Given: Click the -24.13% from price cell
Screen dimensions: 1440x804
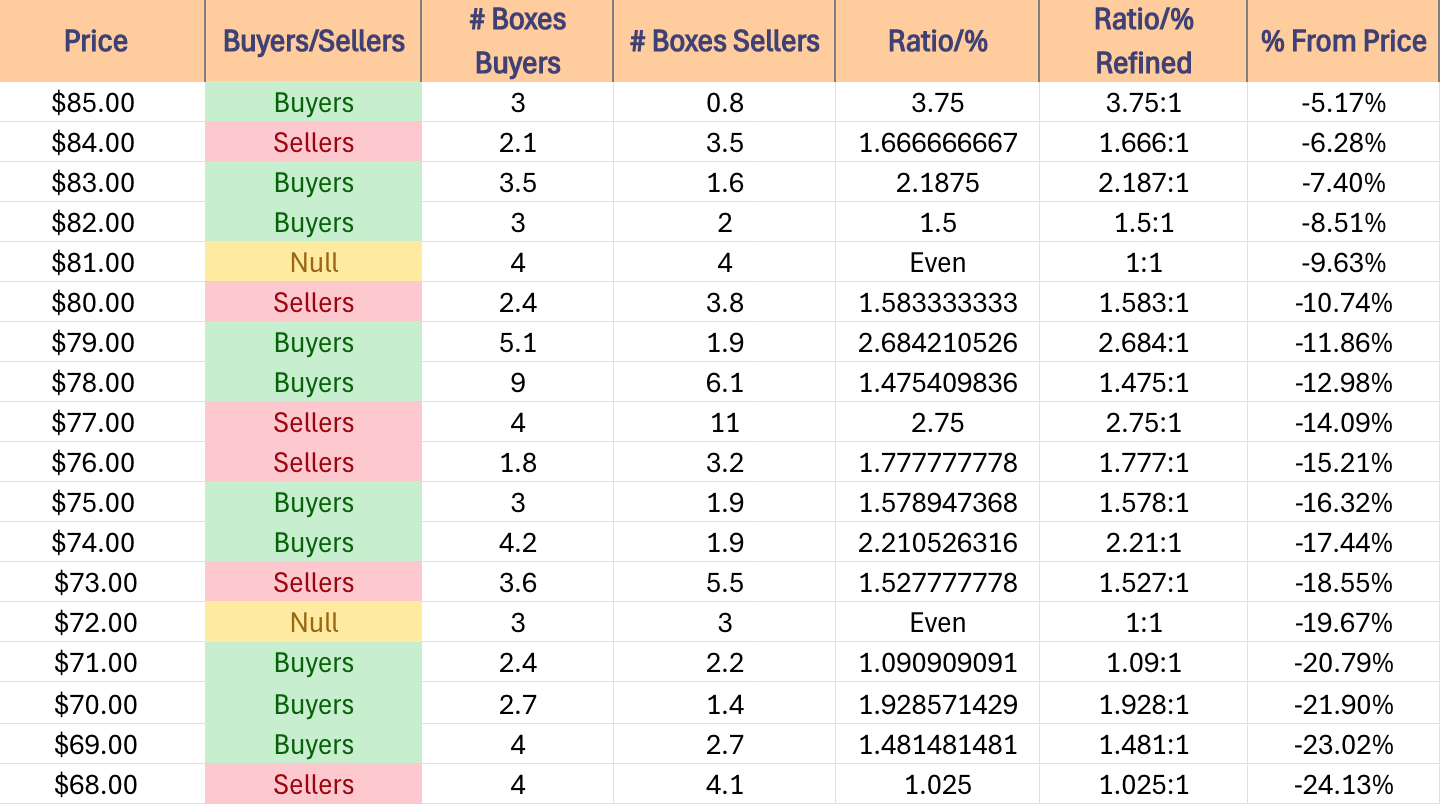Looking at the screenshot, I should tap(1343, 785).
